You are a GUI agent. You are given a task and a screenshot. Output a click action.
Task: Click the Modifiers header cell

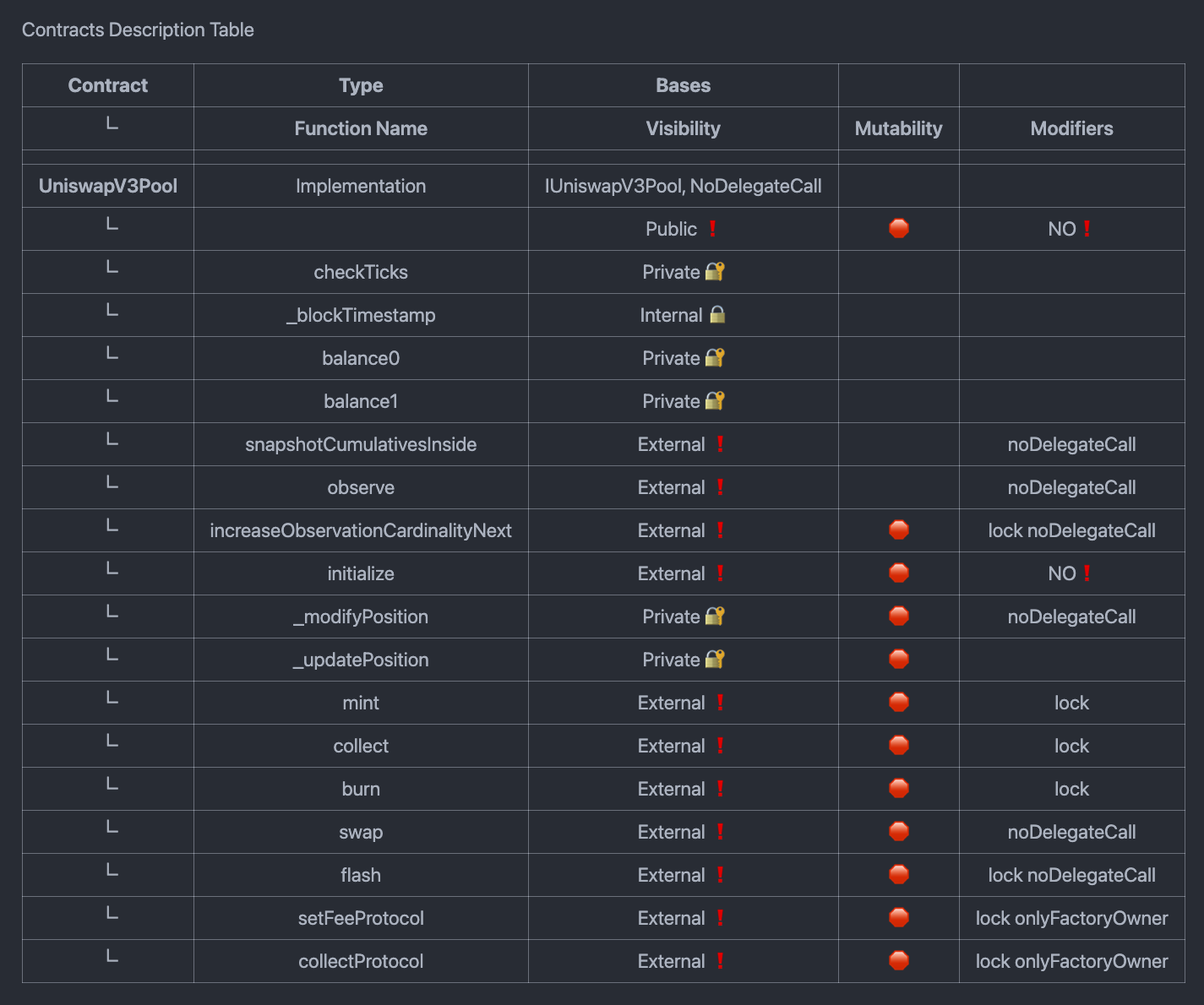tap(1071, 128)
